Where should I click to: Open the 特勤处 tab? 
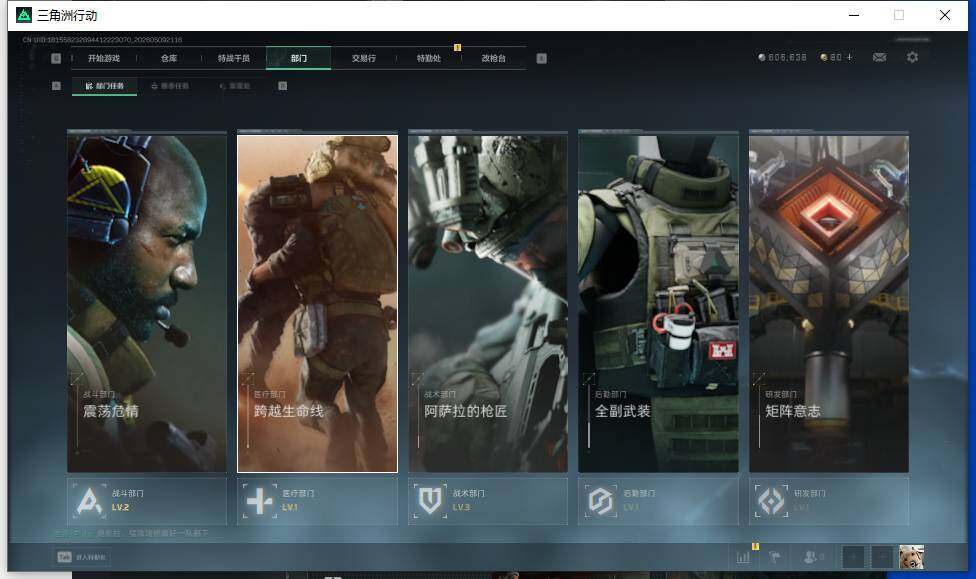click(x=428, y=59)
